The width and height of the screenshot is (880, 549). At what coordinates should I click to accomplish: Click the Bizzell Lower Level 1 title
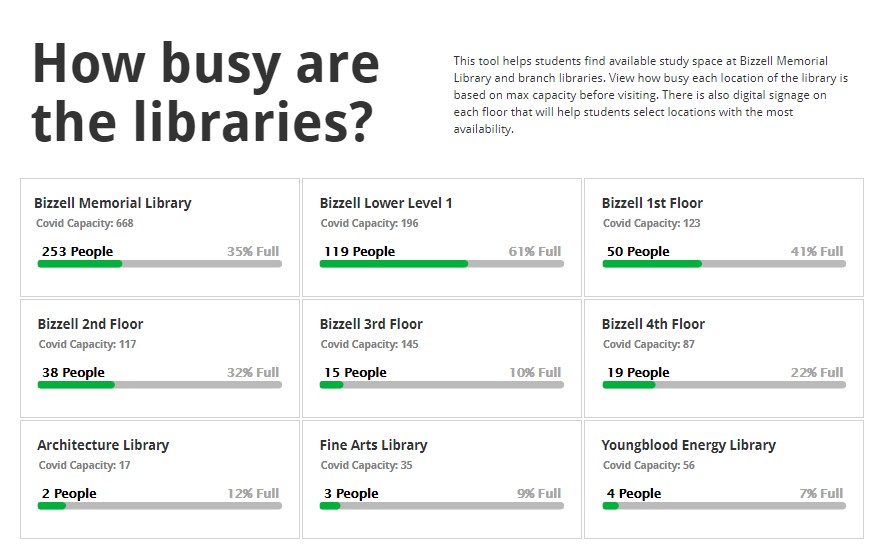[x=386, y=203]
